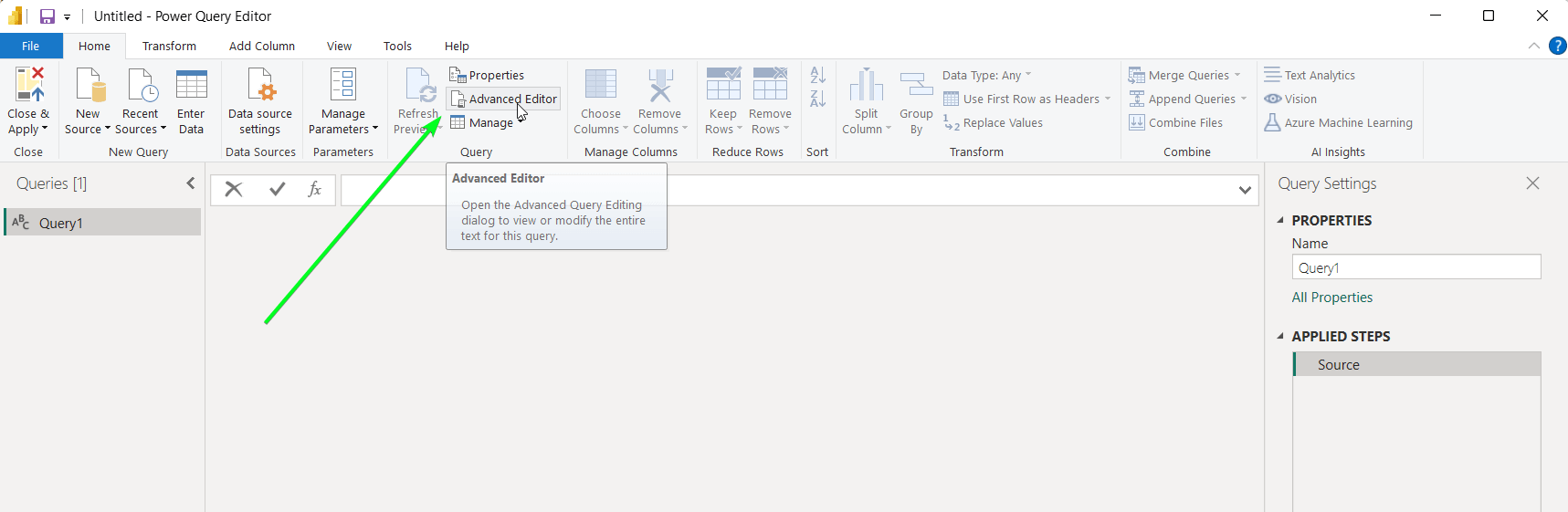Click the fx add step icon
This screenshot has height=512, width=1568.
tap(314, 189)
